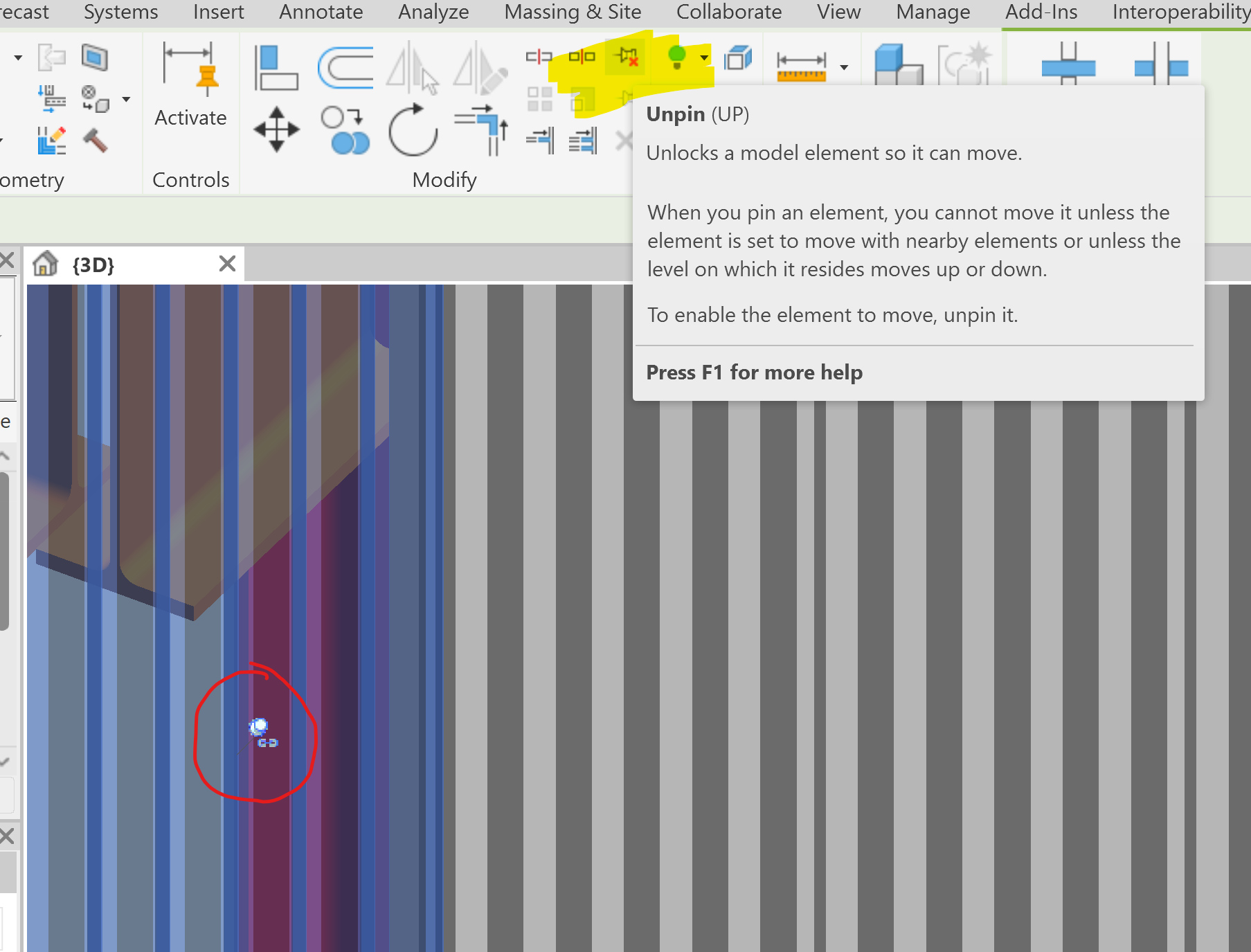Viewport: 1251px width, 952px height.
Task: Switch to the Manage ribbon tab
Action: (x=932, y=12)
